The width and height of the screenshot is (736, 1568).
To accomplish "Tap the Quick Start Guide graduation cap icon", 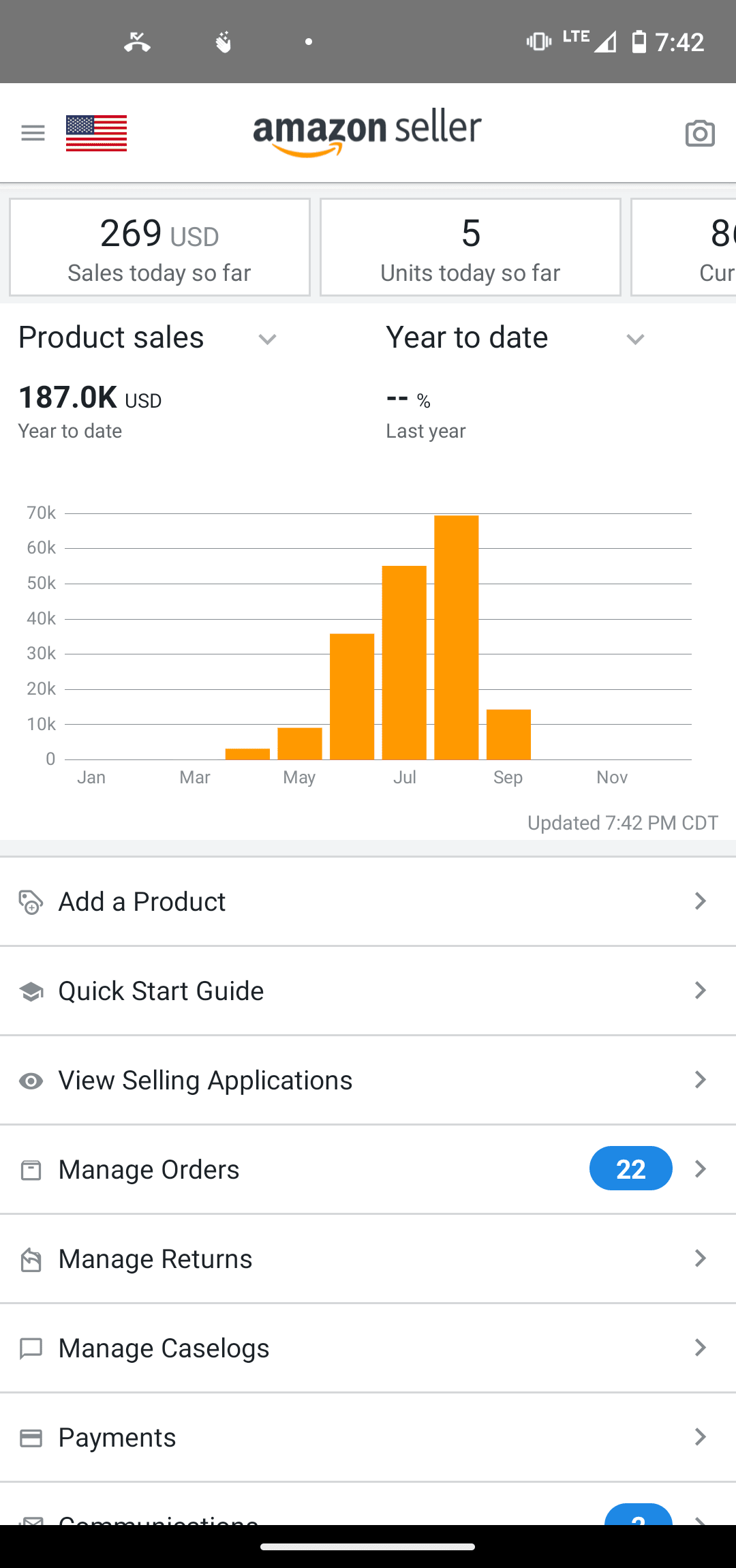I will pyautogui.click(x=31, y=991).
